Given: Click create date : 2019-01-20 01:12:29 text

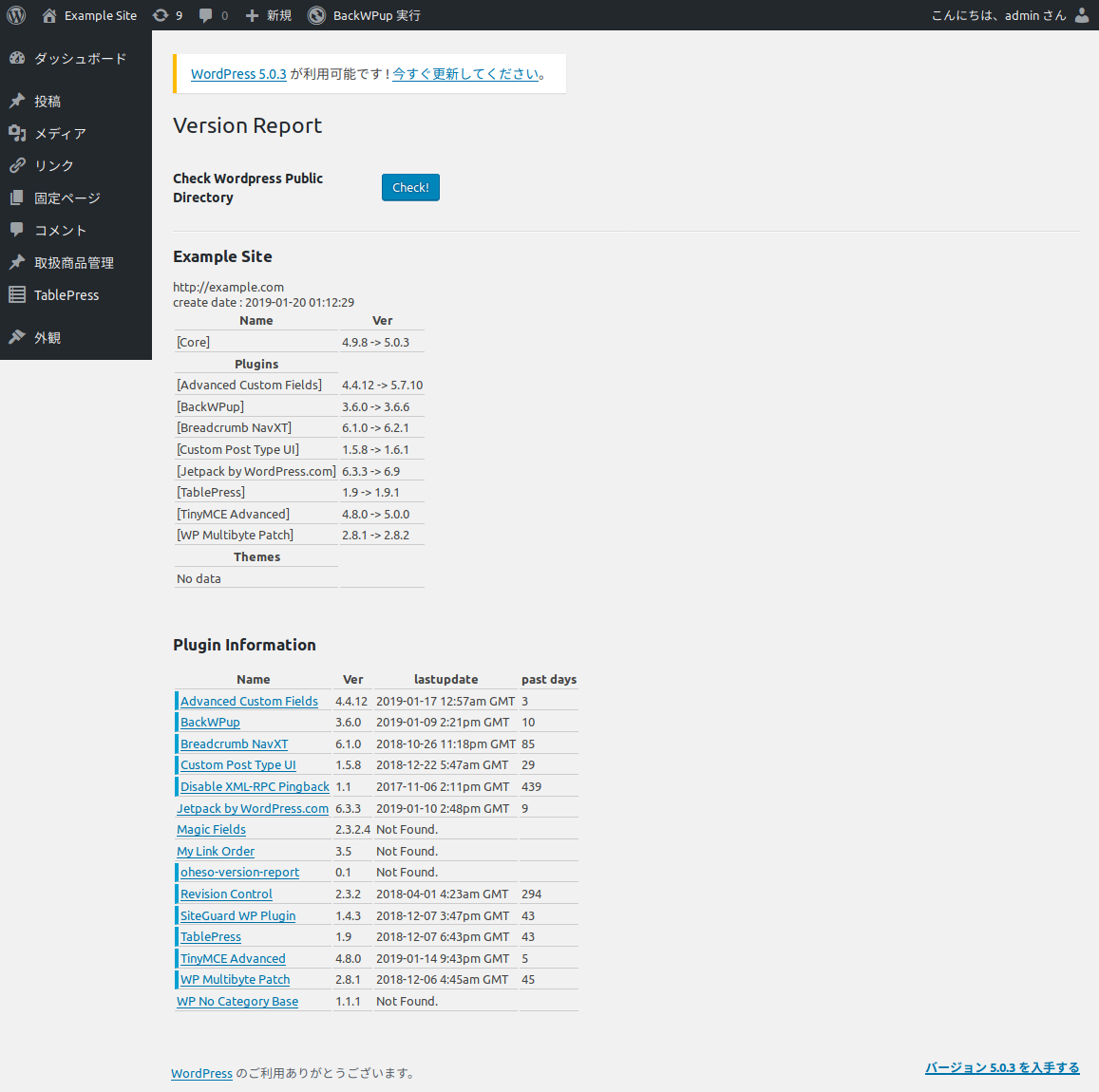Looking at the screenshot, I should click(x=263, y=302).
